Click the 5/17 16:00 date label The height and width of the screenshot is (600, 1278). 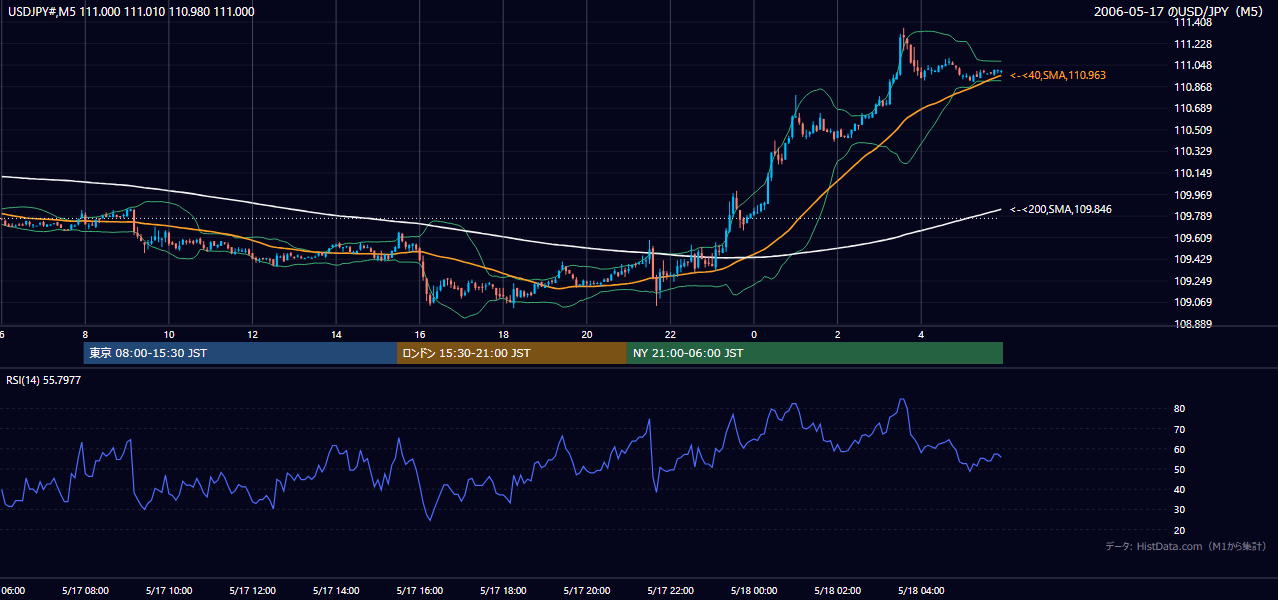(419, 591)
